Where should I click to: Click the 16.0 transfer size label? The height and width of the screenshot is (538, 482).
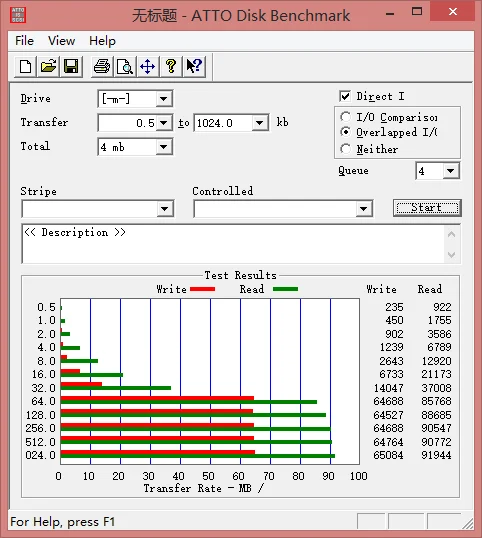pos(43,374)
